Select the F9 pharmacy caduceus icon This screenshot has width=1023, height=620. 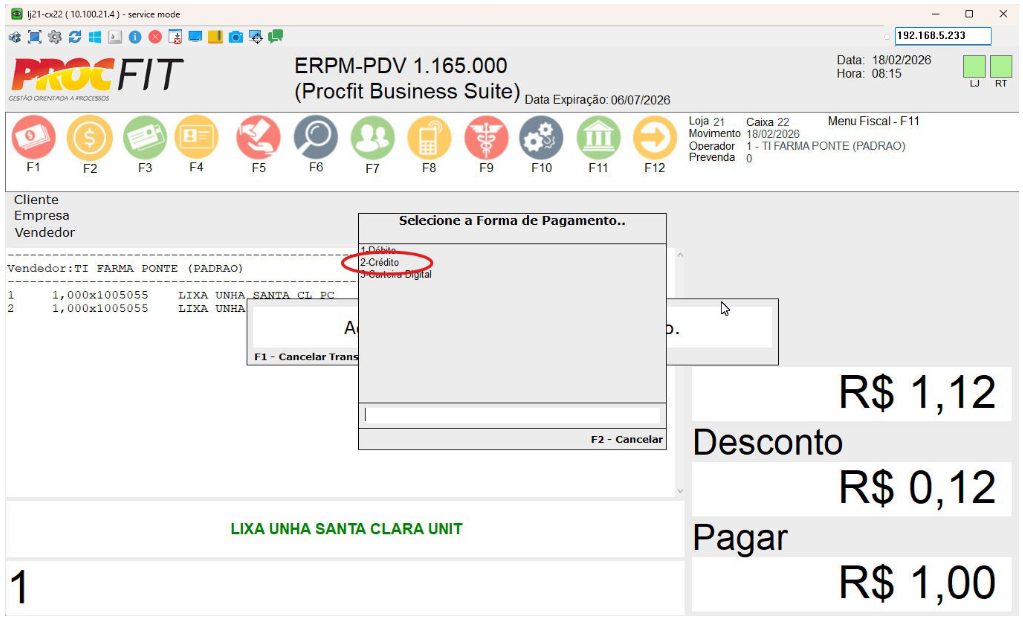coord(486,138)
